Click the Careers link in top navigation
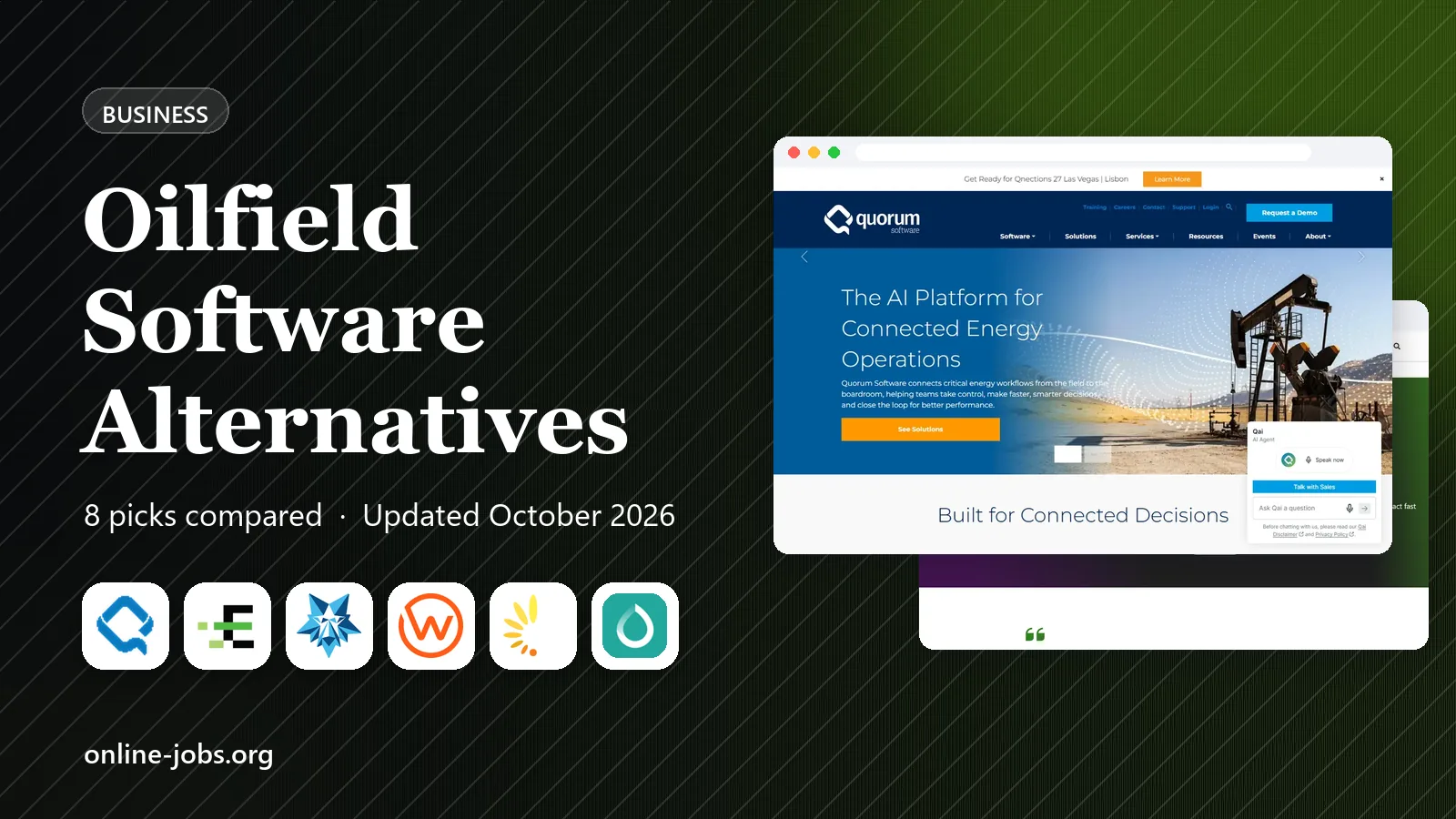This screenshot has width=1456, height=819. tap(1125, 207)
